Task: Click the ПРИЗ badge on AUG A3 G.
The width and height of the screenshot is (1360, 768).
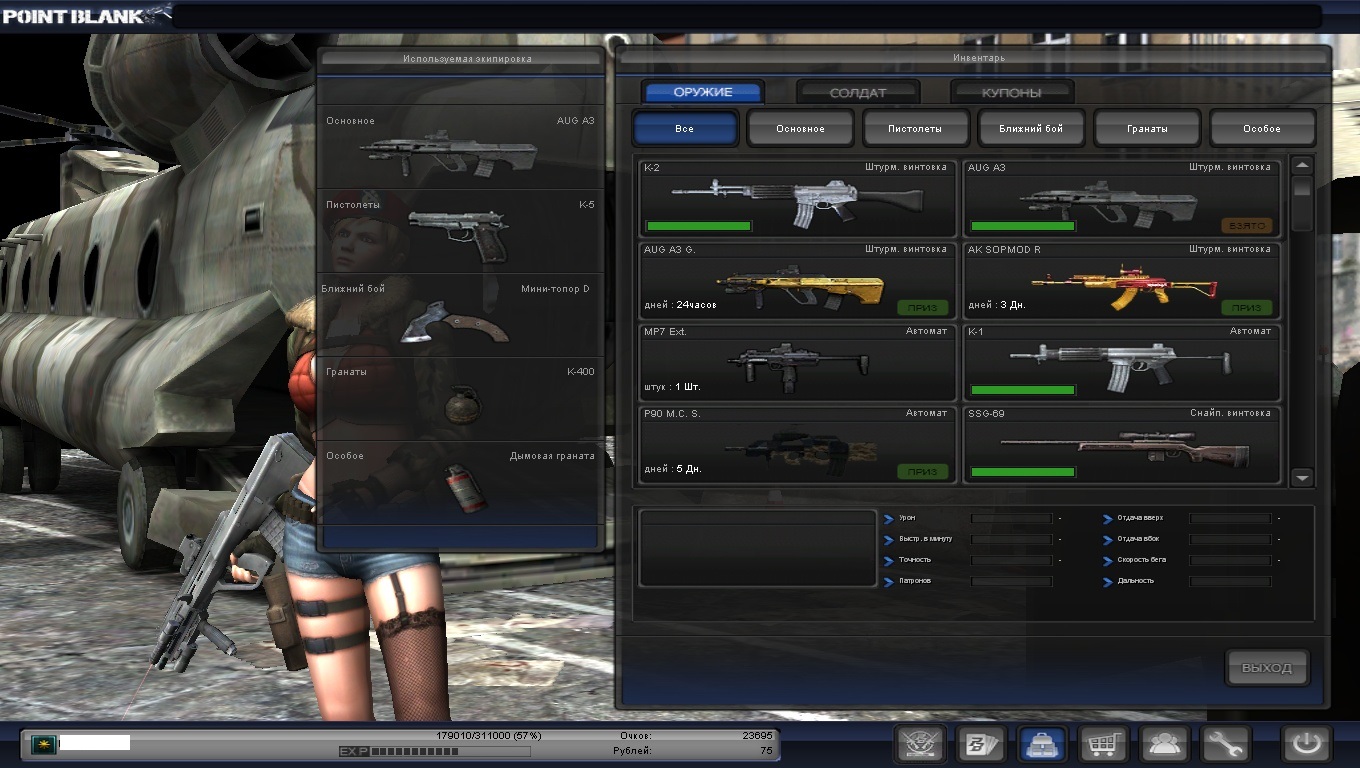Action: tap(923, 308)
